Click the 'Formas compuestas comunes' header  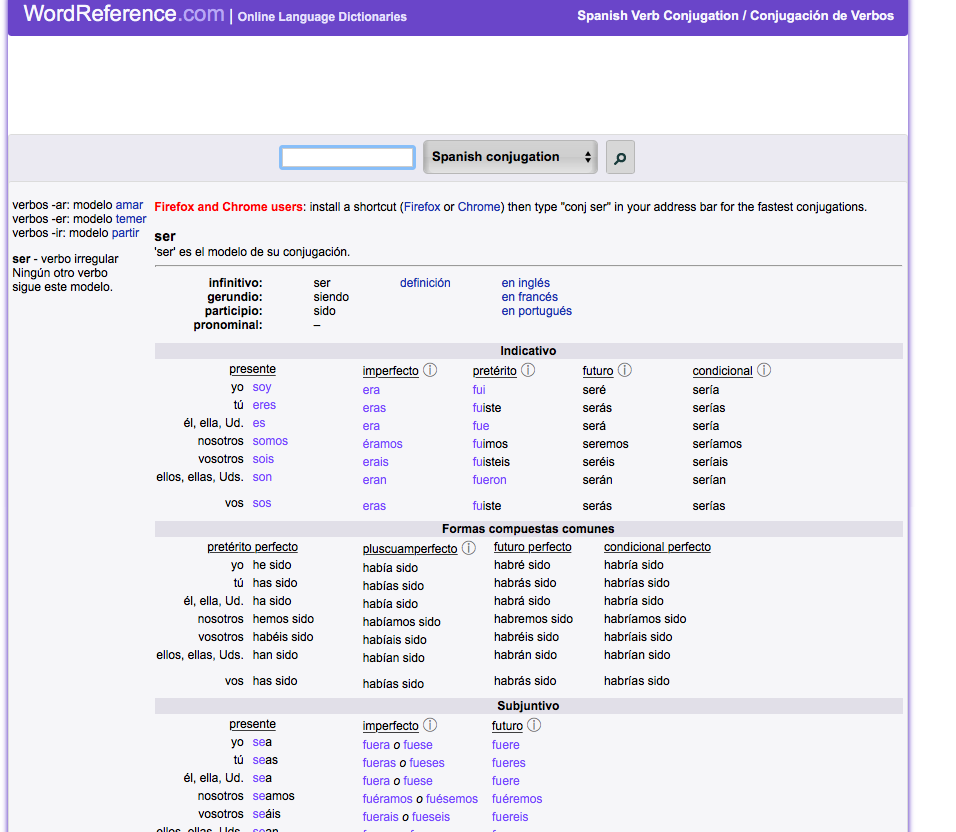click(528, 528)
